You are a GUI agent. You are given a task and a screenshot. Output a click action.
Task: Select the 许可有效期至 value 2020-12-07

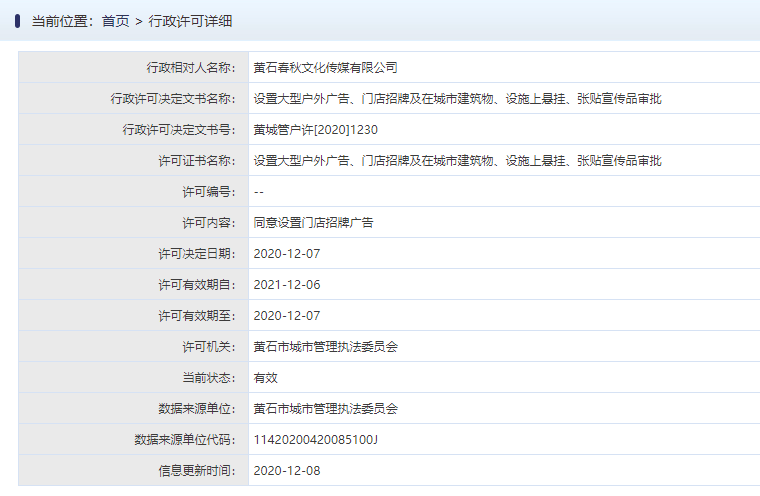(287, 316)
